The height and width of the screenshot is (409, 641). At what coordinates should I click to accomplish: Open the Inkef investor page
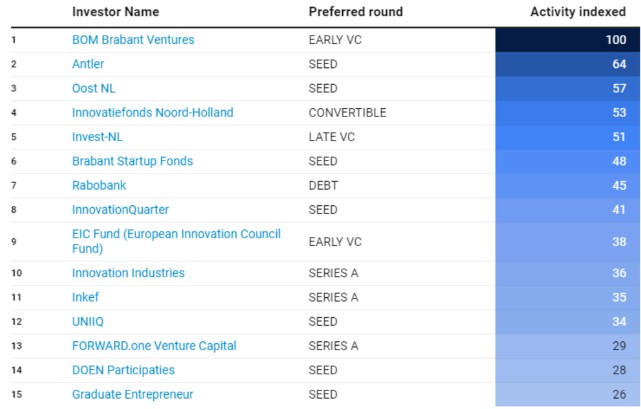coord(86,297)
